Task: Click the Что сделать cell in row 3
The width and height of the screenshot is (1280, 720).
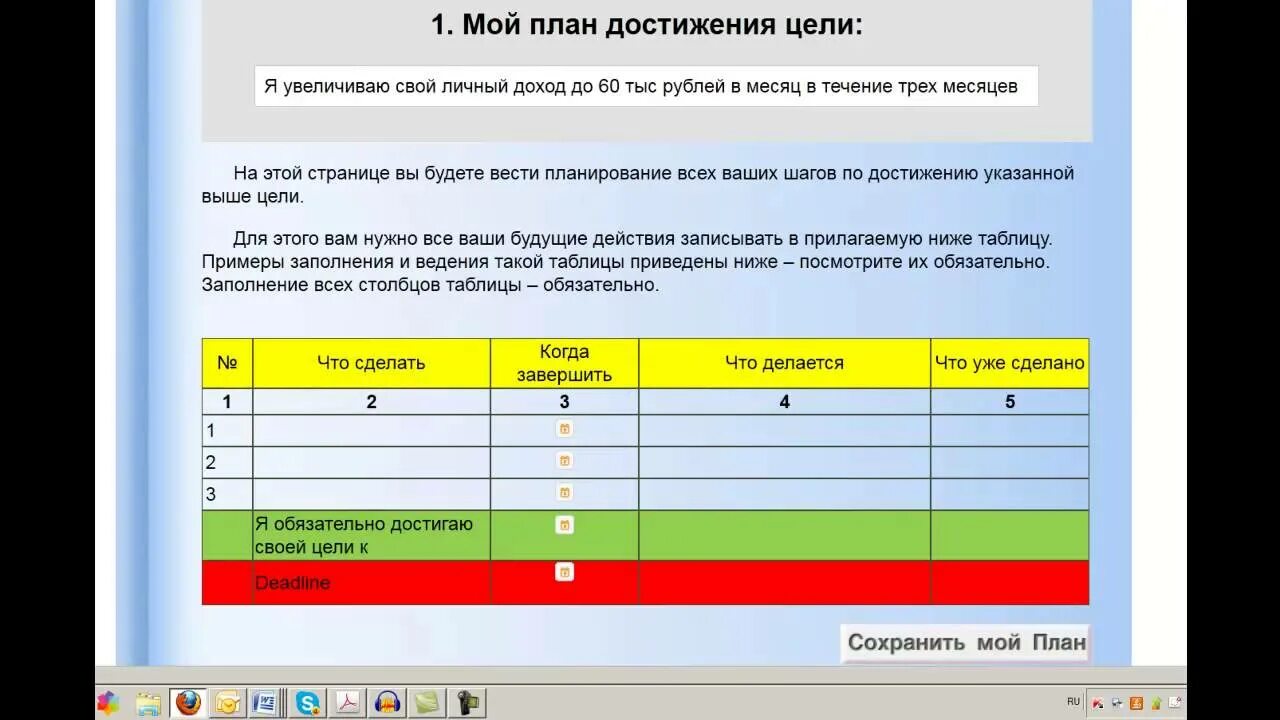Action: pos(371,495)
